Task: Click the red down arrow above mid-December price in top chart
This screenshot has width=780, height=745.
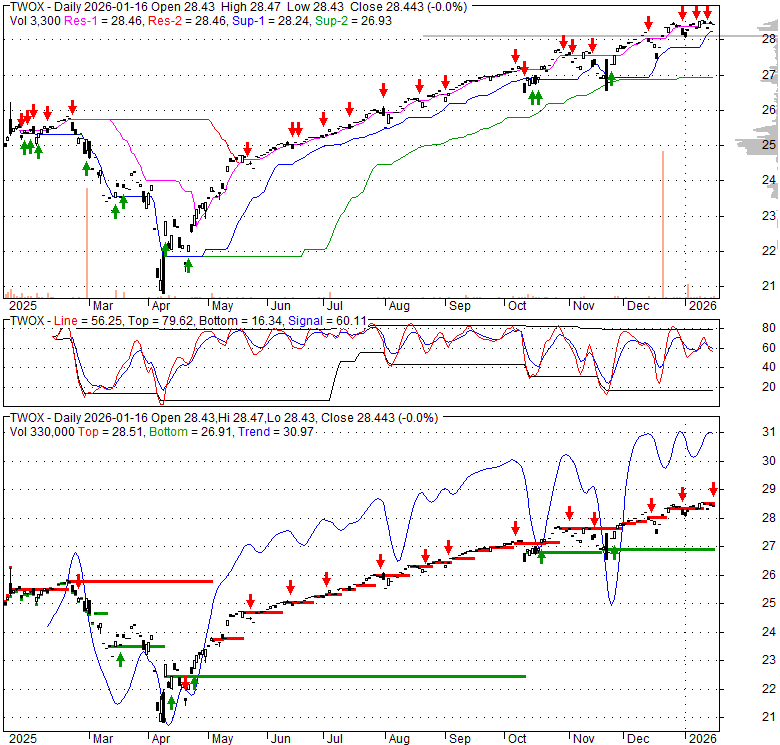Action: [x=649, y=23]
